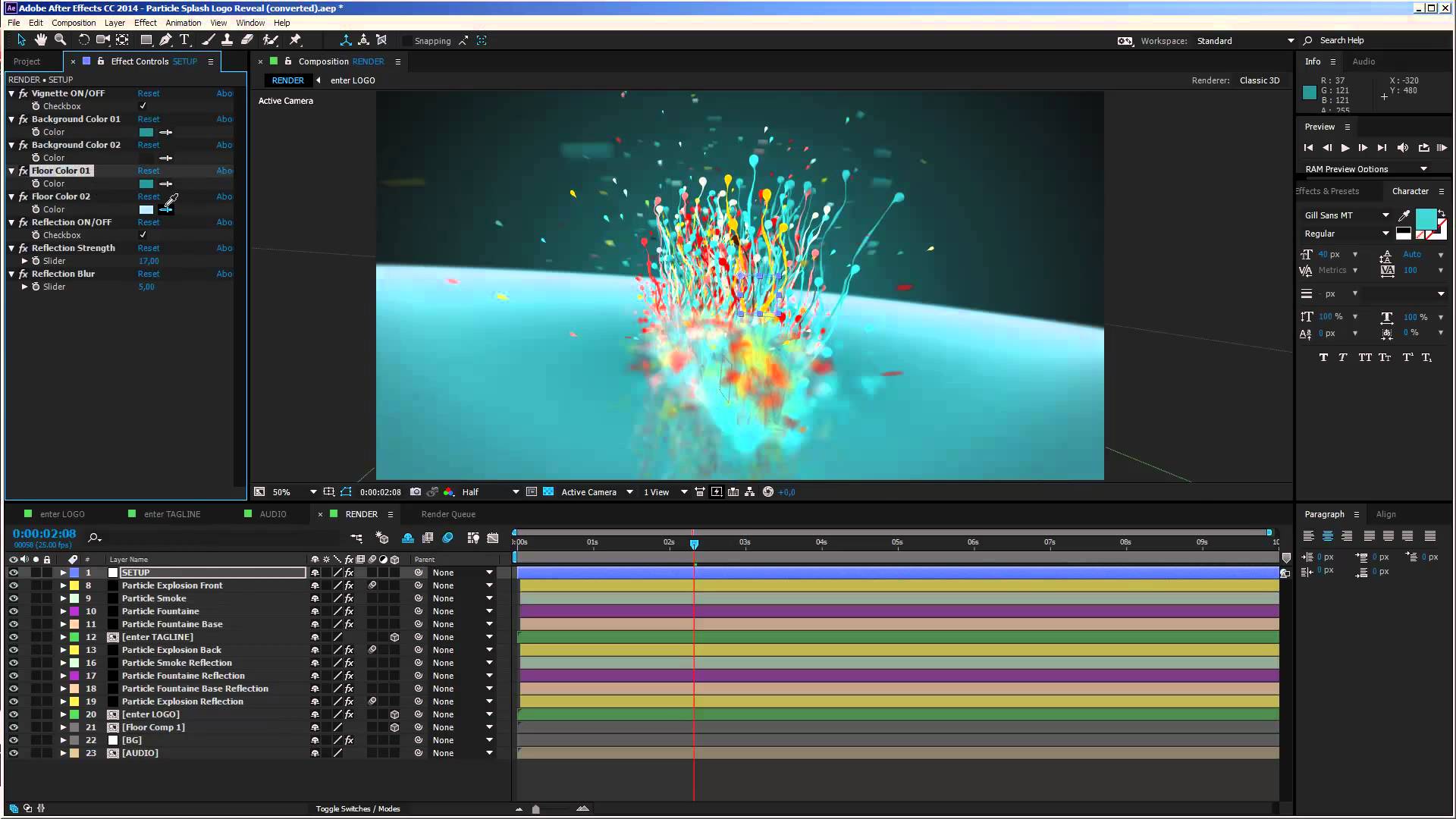Toggle transparency grid in viewer
This screenshot has height=819, width=1456.
[548, 492]
